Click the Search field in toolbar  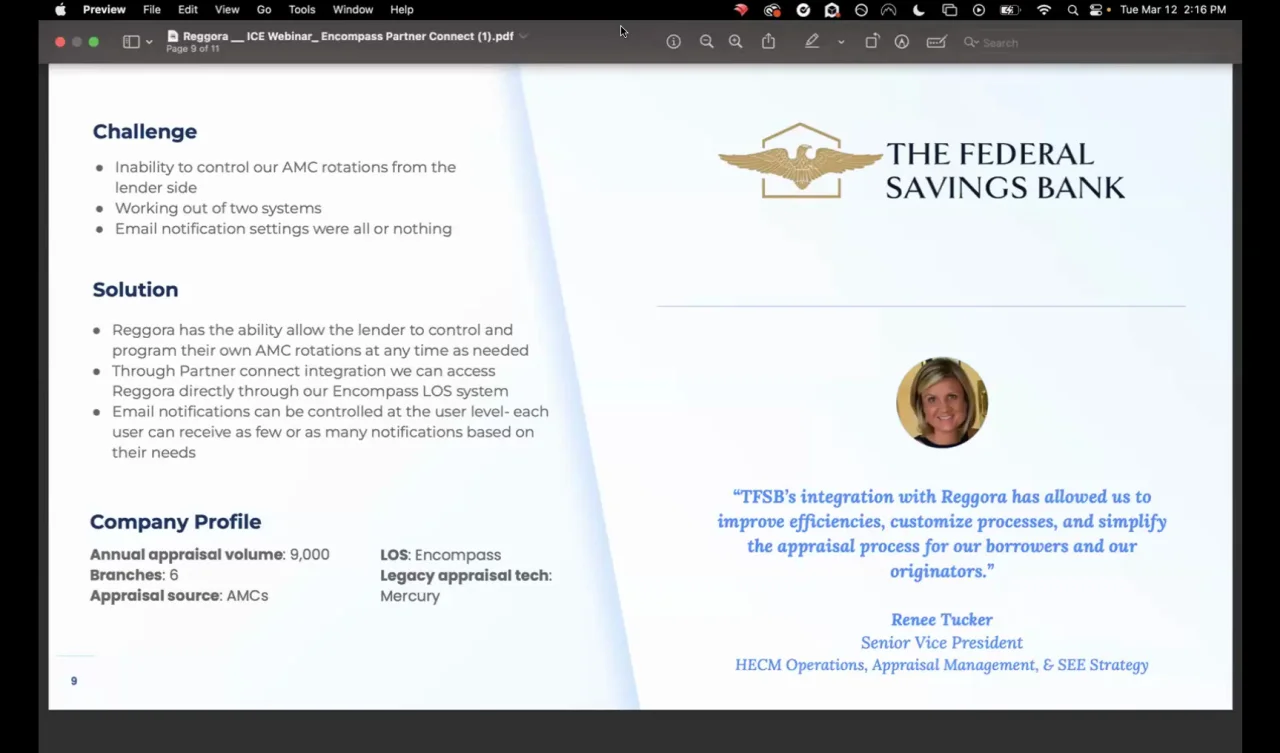pos(1095,43)
